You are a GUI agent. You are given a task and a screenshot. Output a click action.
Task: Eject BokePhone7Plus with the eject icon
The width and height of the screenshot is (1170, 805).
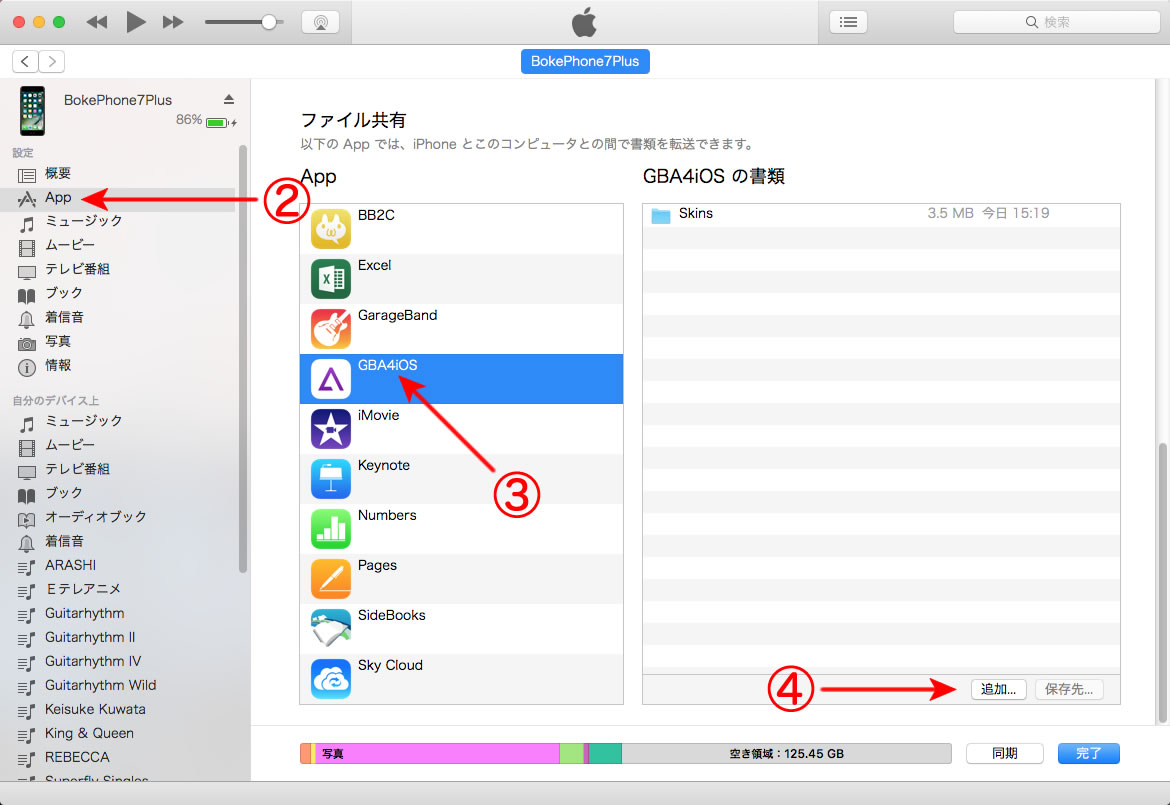229,99
